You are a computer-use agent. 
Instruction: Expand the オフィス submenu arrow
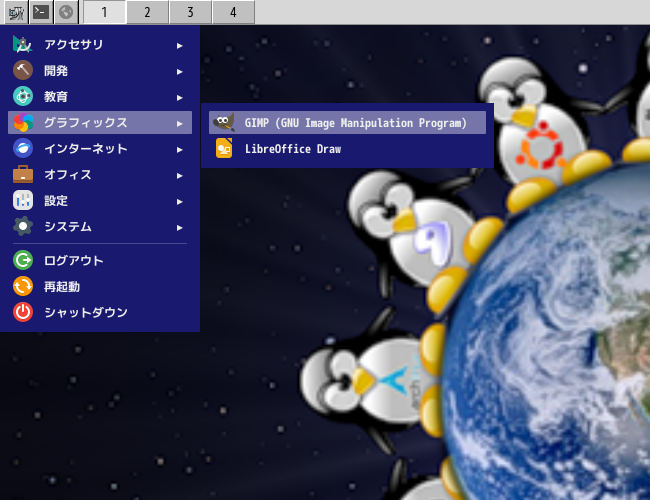[179, 176]
